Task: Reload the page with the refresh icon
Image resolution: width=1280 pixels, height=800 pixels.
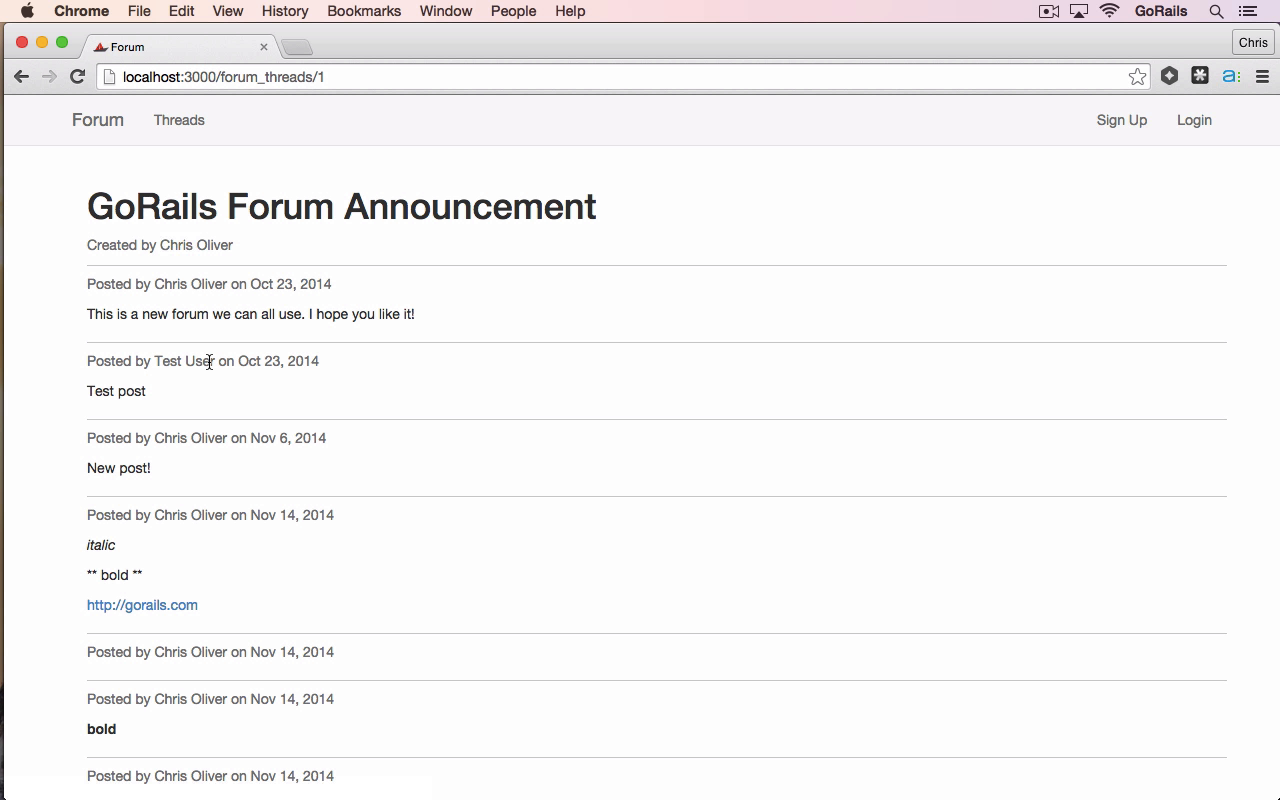Action: (x=77, y=77)
